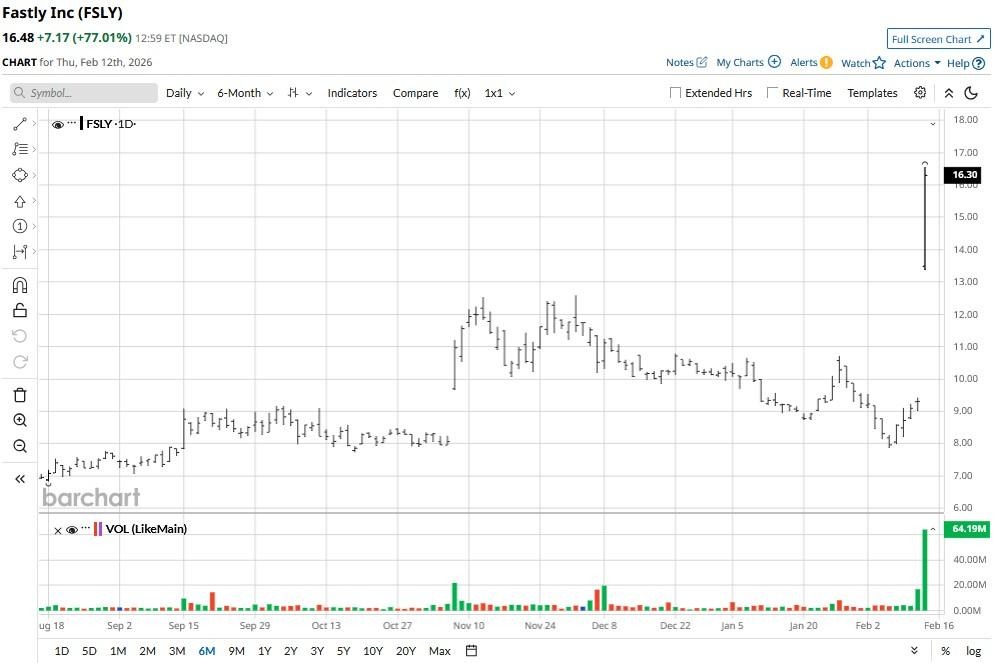The height and width of the screenshot is (663, 994).
Task: Select the 20Y time range
Action: click(x=406, y=651)
